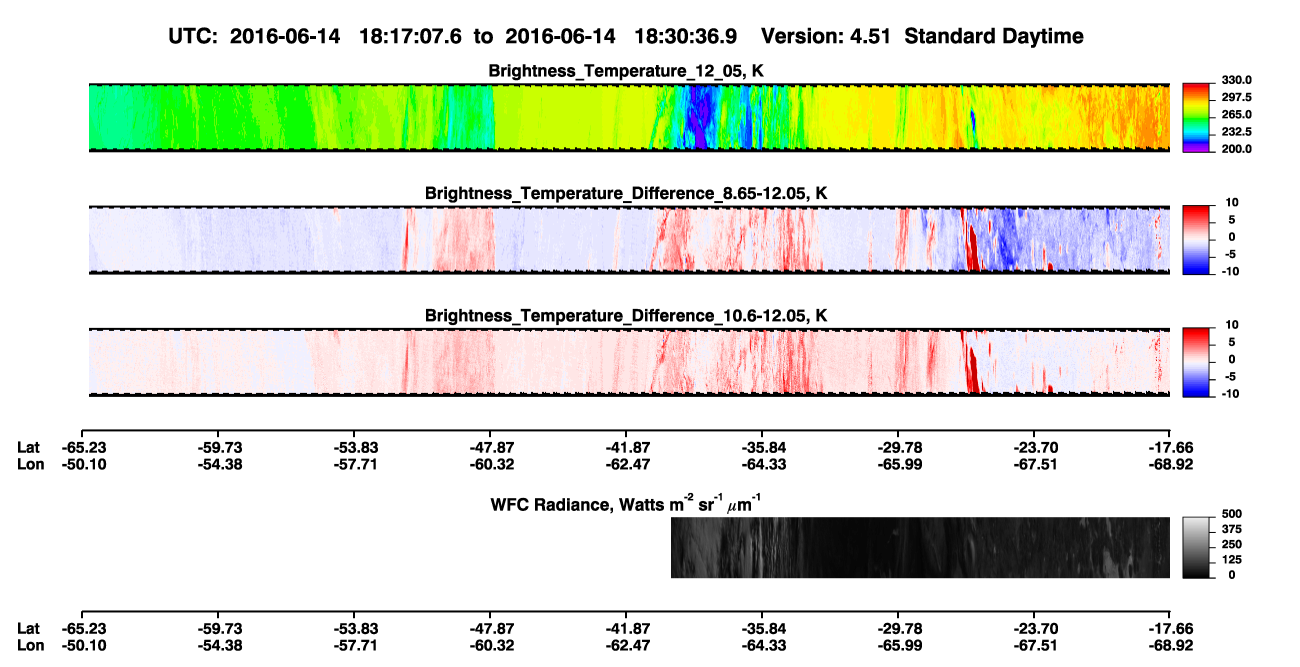Click longitude -60.32 on the axis beneath the WFC image
This screenshot has height=667, width=1300.
pyautogui.click(x=490, y=645)
